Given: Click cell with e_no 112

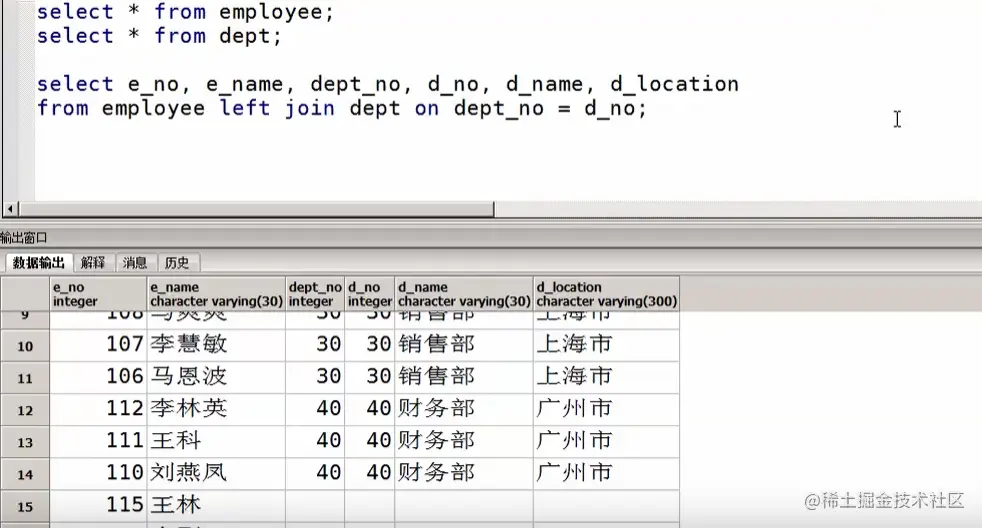Looking at the screenshot, I should coord(98,409).
